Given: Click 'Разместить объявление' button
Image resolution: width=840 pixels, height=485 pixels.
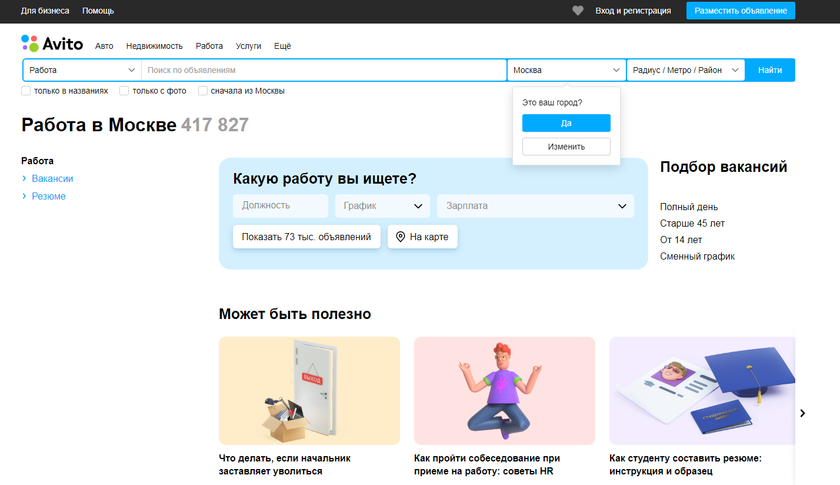Looking at the screenshot, I should coord(740,11).
